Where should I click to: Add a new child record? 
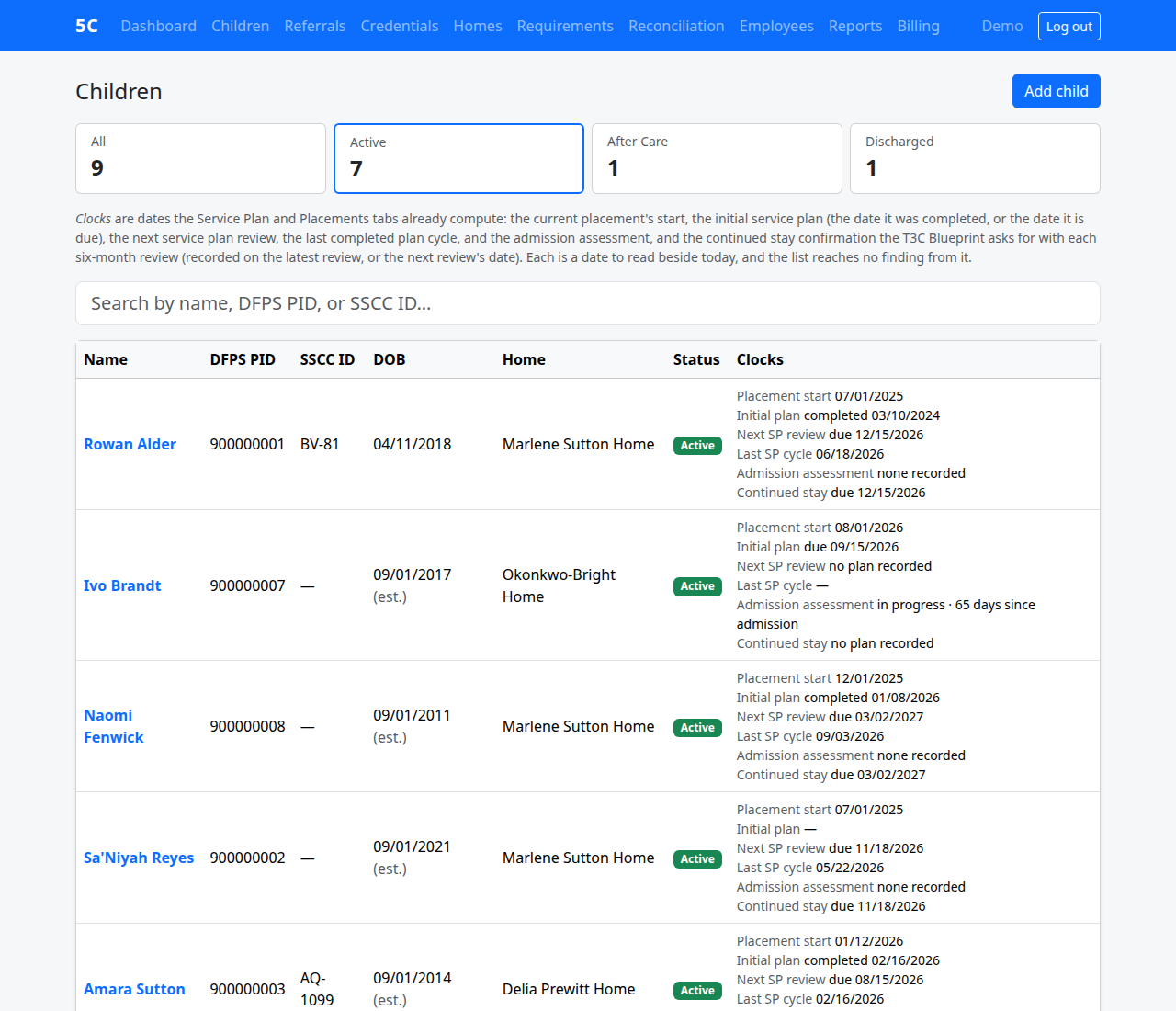click(1057, 91)
